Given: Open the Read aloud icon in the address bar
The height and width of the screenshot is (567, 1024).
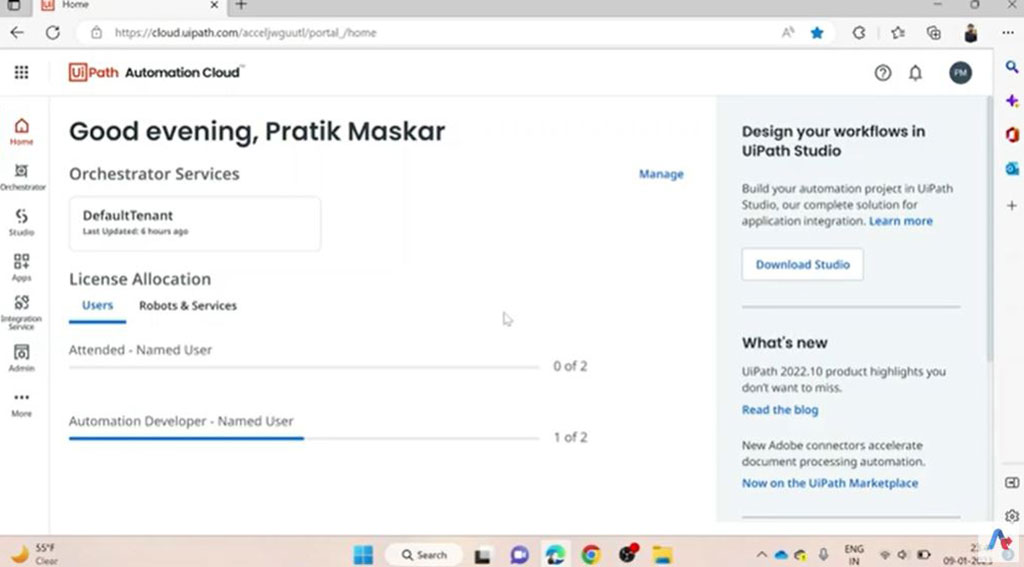Looking at the screenshot, I should (788, 33).
